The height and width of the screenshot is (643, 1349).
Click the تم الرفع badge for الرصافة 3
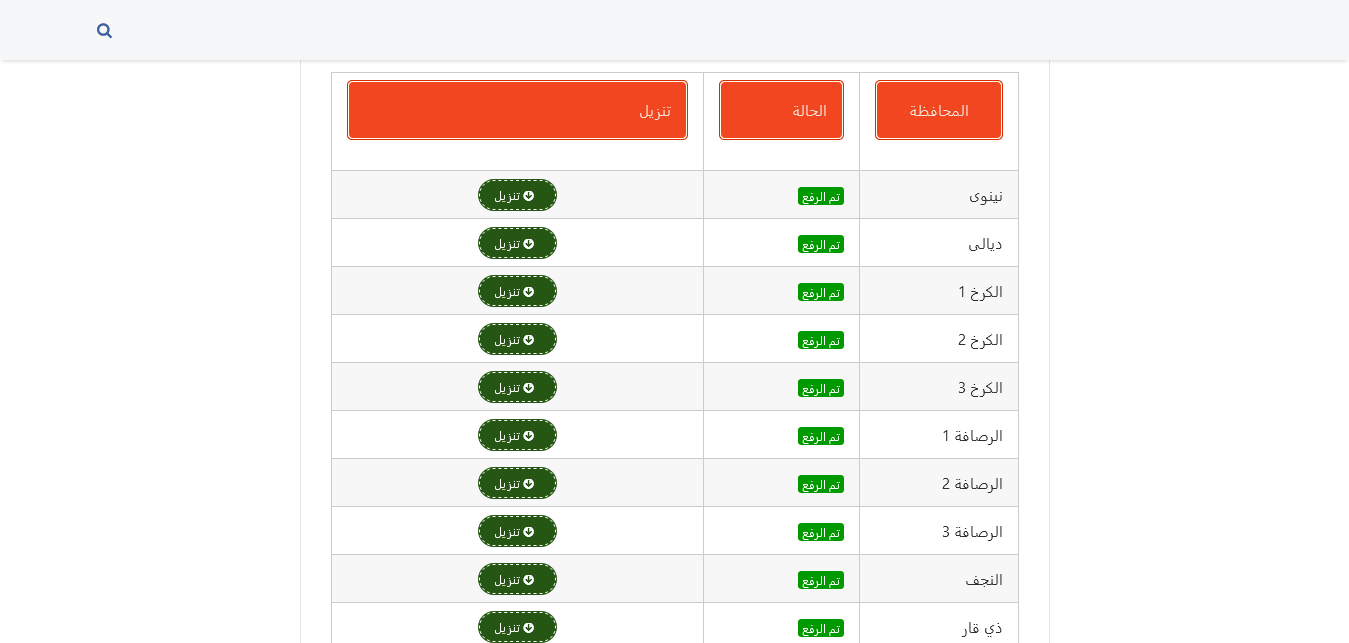click(820, 532)
